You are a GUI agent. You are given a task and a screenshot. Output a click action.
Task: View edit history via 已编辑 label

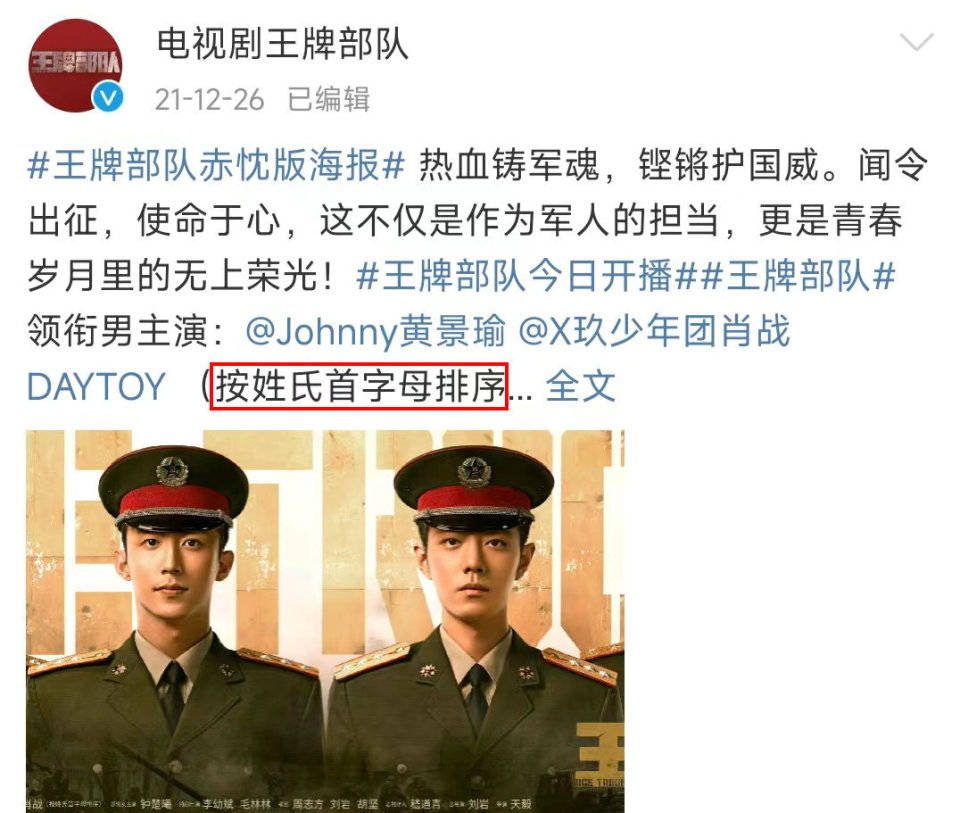point(329,99)
